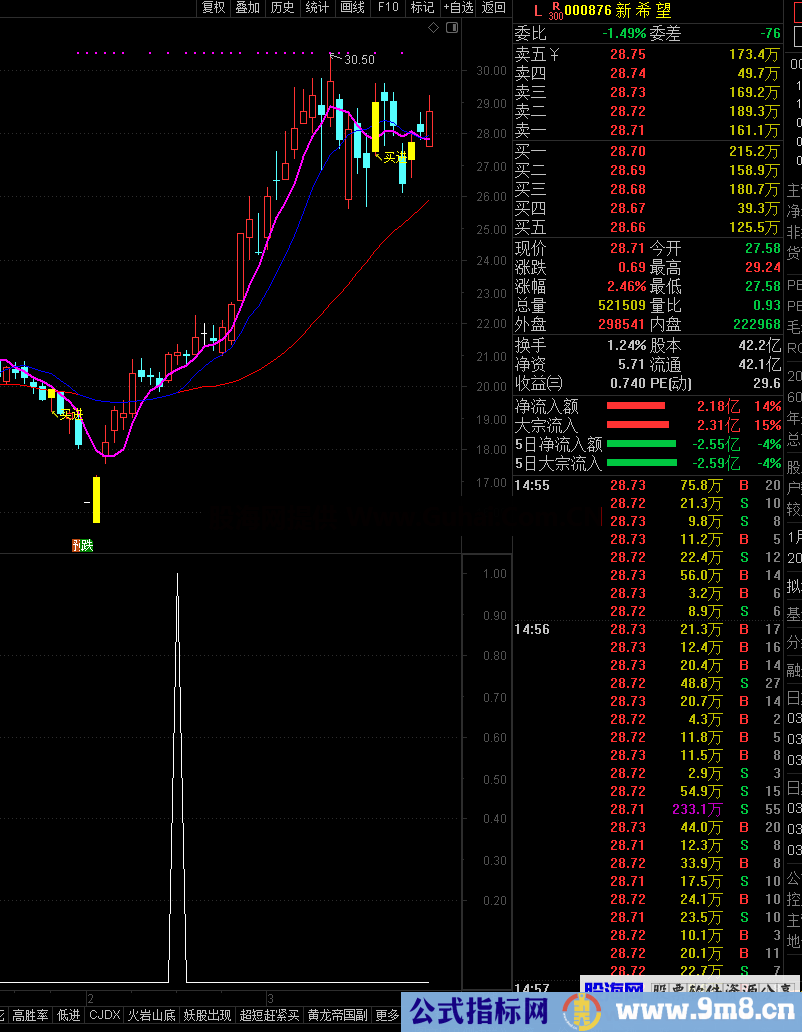Viewport: 802px width, 1032px height.
Task: Open the 画线 drawing tools
Action: [352, 8]
